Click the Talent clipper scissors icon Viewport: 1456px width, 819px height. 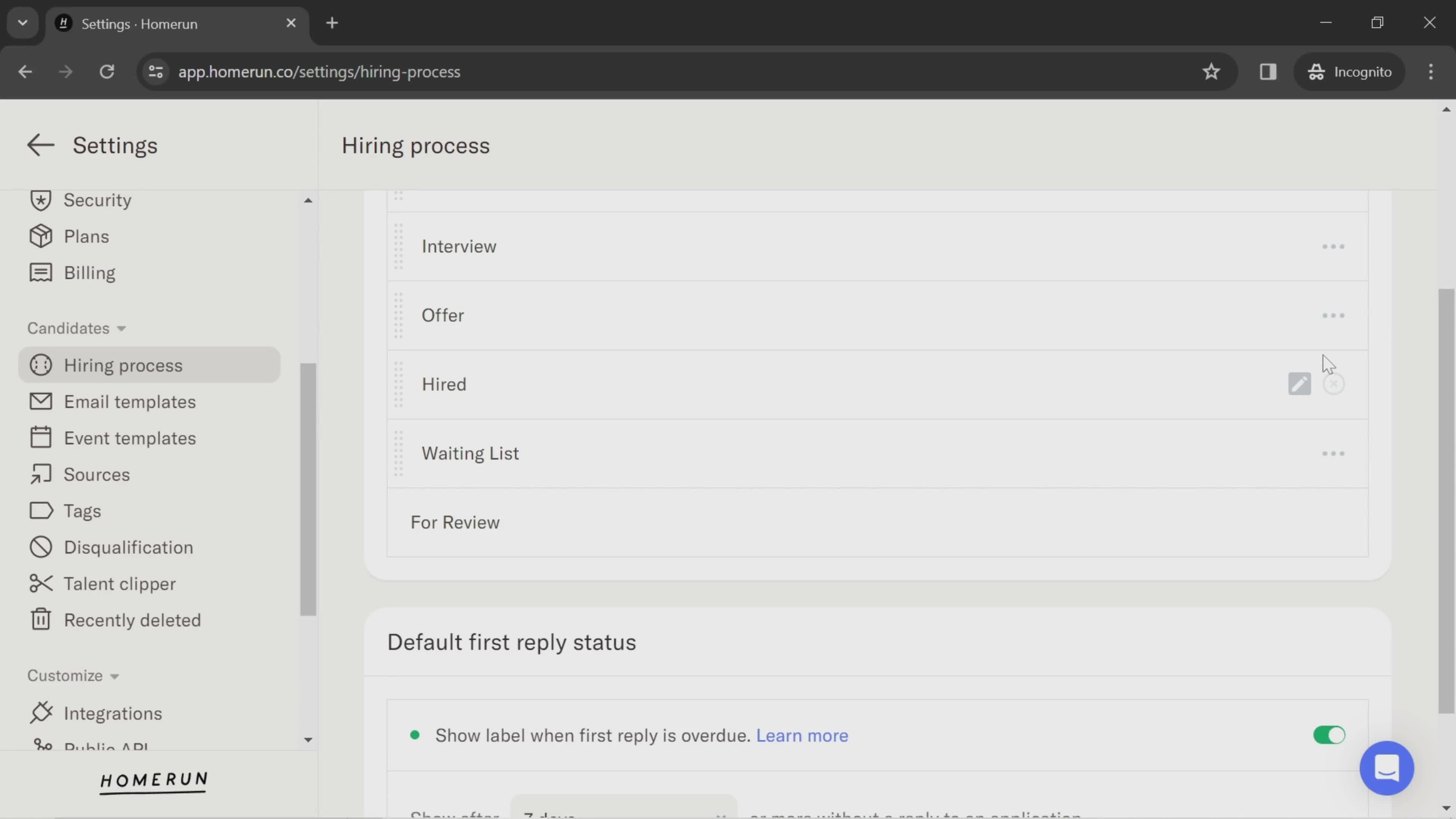(x=41, y=583)
